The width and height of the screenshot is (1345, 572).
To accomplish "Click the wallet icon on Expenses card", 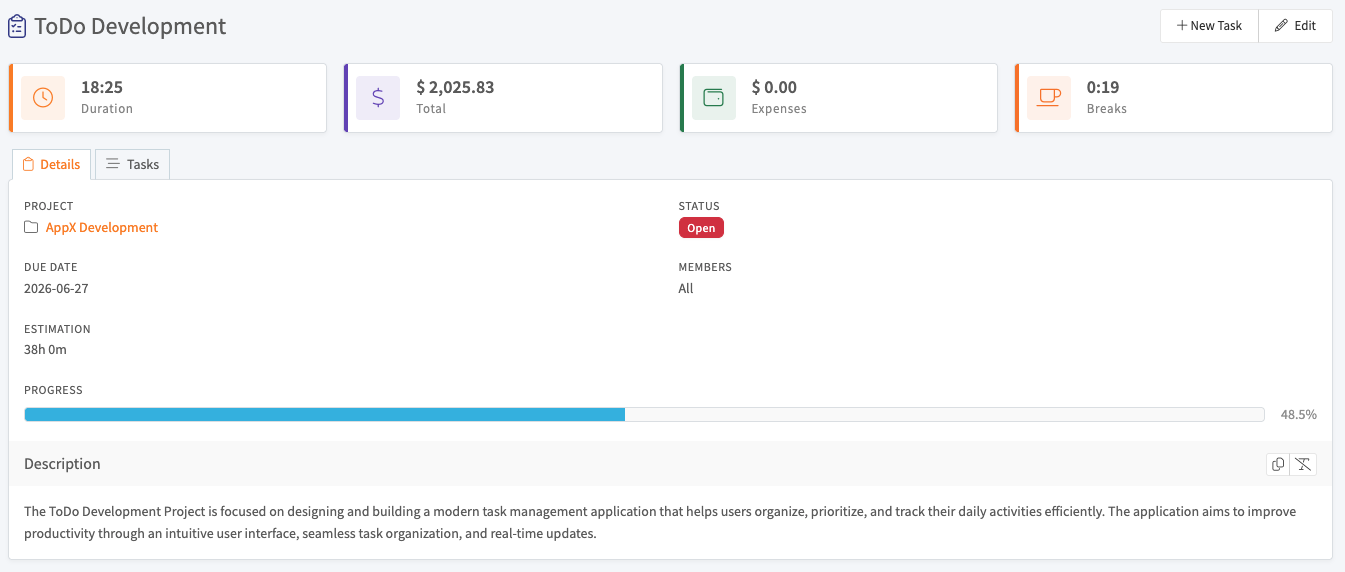I will coord(714,97).
